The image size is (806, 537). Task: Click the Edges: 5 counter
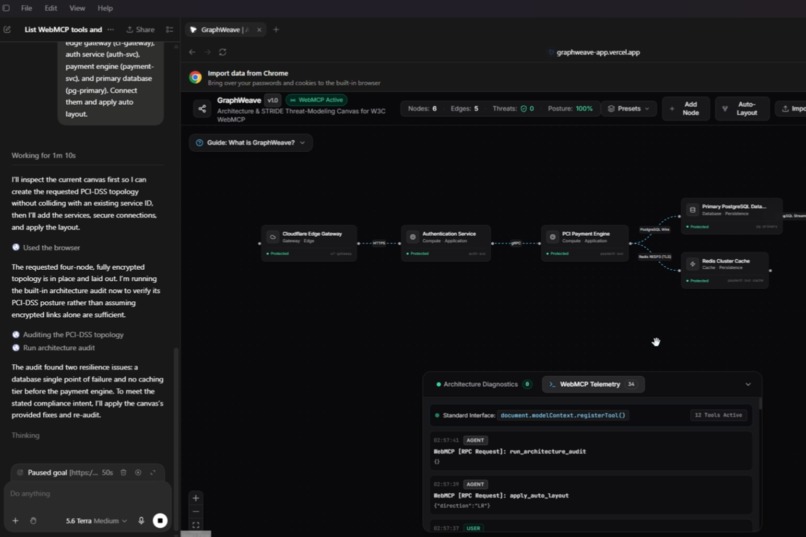point(464,108)
